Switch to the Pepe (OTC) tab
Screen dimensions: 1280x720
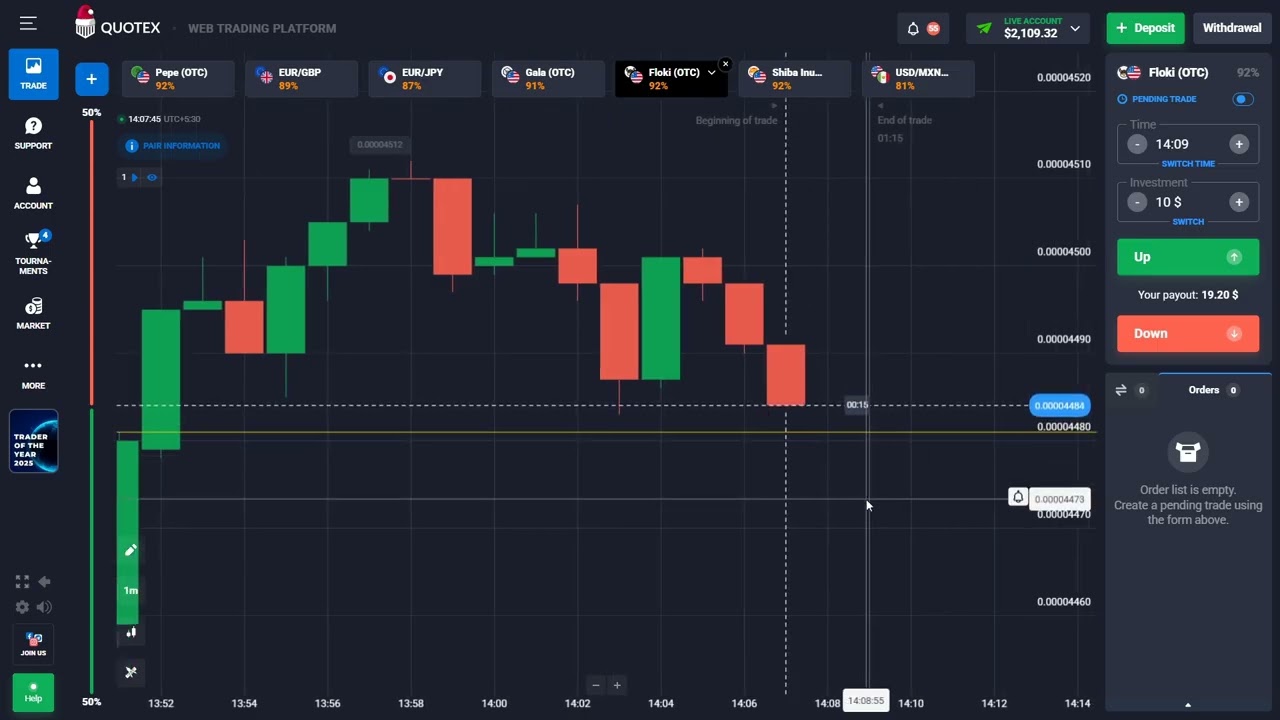pos(179,78)
